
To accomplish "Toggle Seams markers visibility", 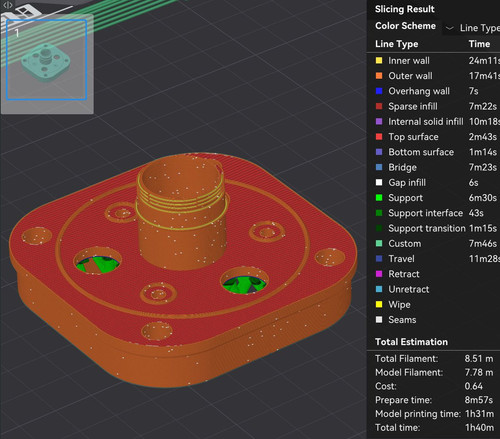I will coord(402,320).
